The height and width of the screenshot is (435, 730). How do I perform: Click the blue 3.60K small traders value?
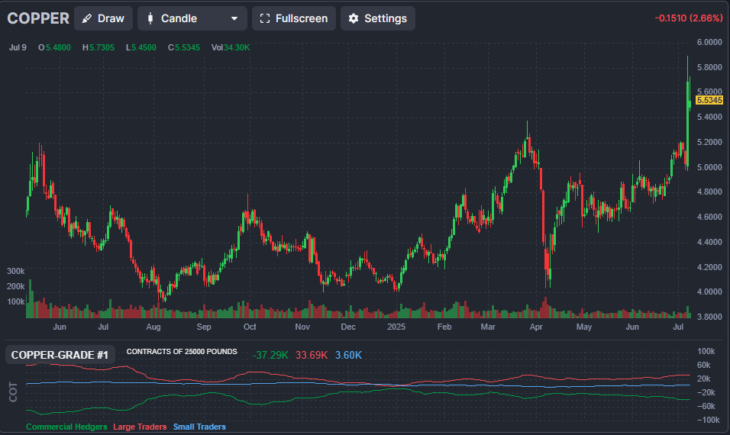coord(348,355)
